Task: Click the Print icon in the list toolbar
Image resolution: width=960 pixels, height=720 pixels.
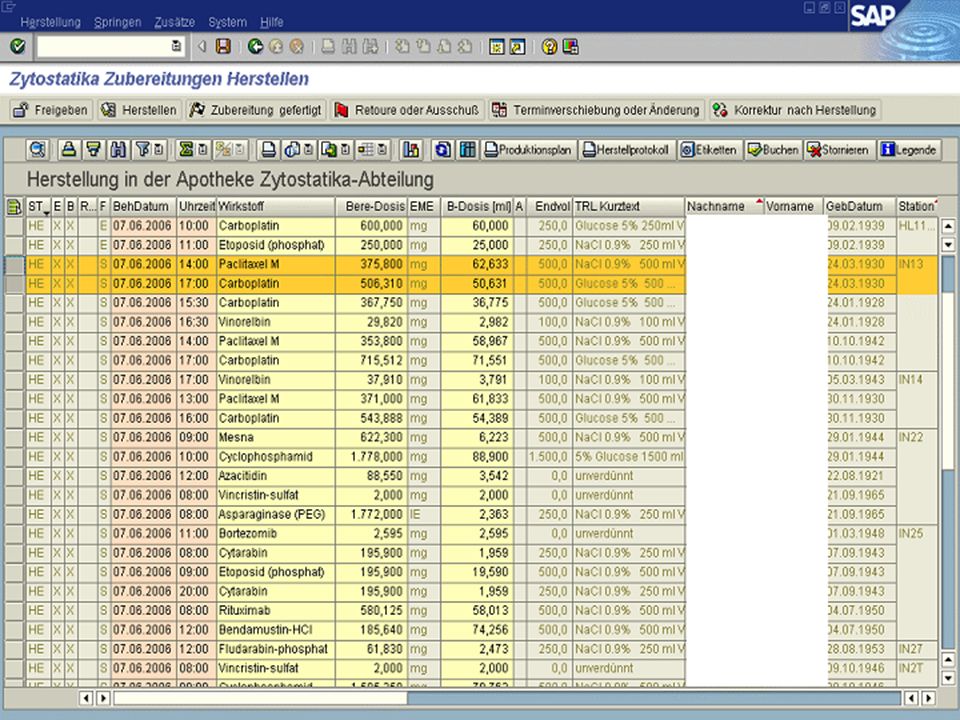Action: (x=268, y=149)
